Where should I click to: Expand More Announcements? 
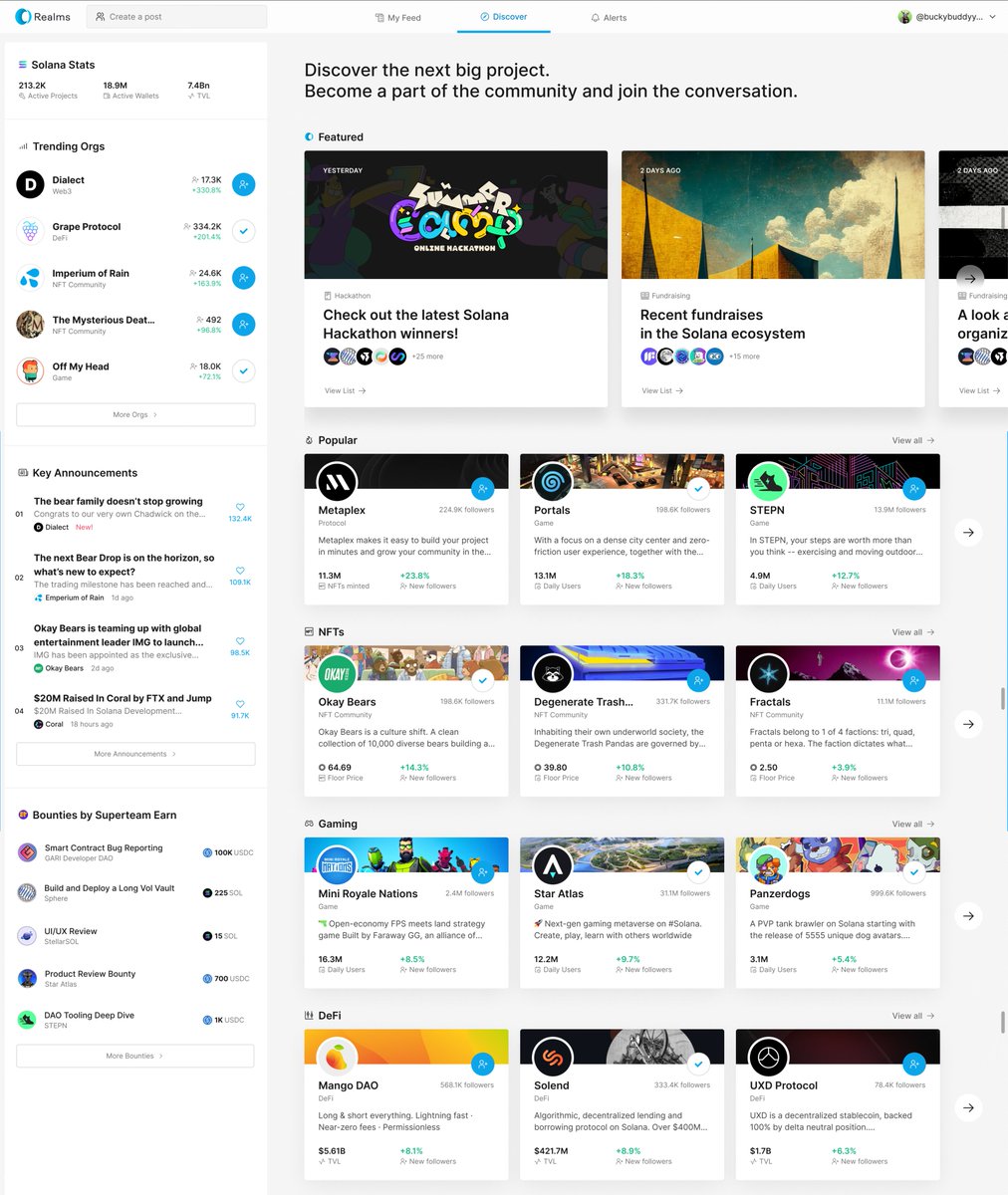point(135,754)
